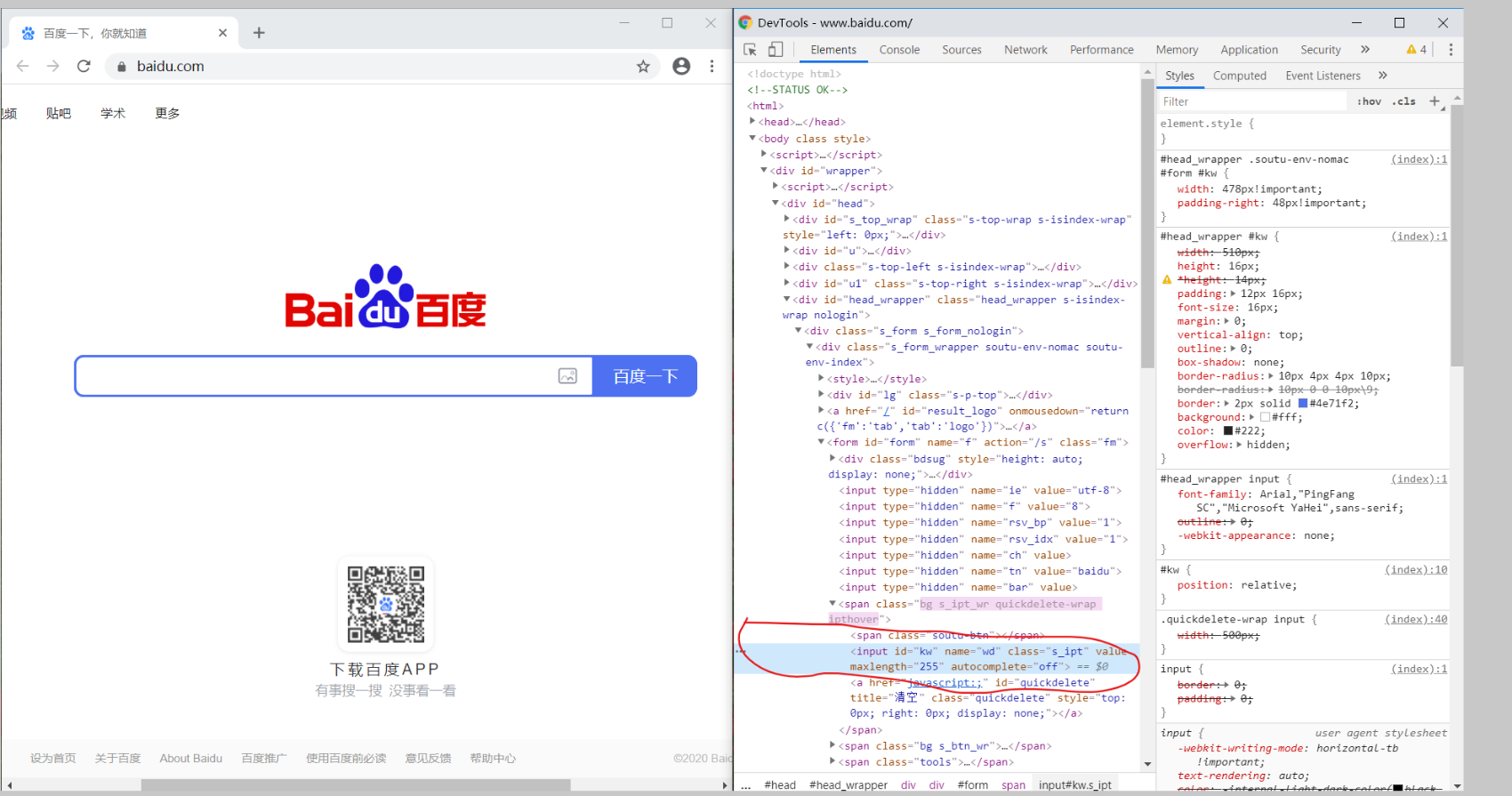
Task: Click the Baidu logo
Action: point(385,297)
